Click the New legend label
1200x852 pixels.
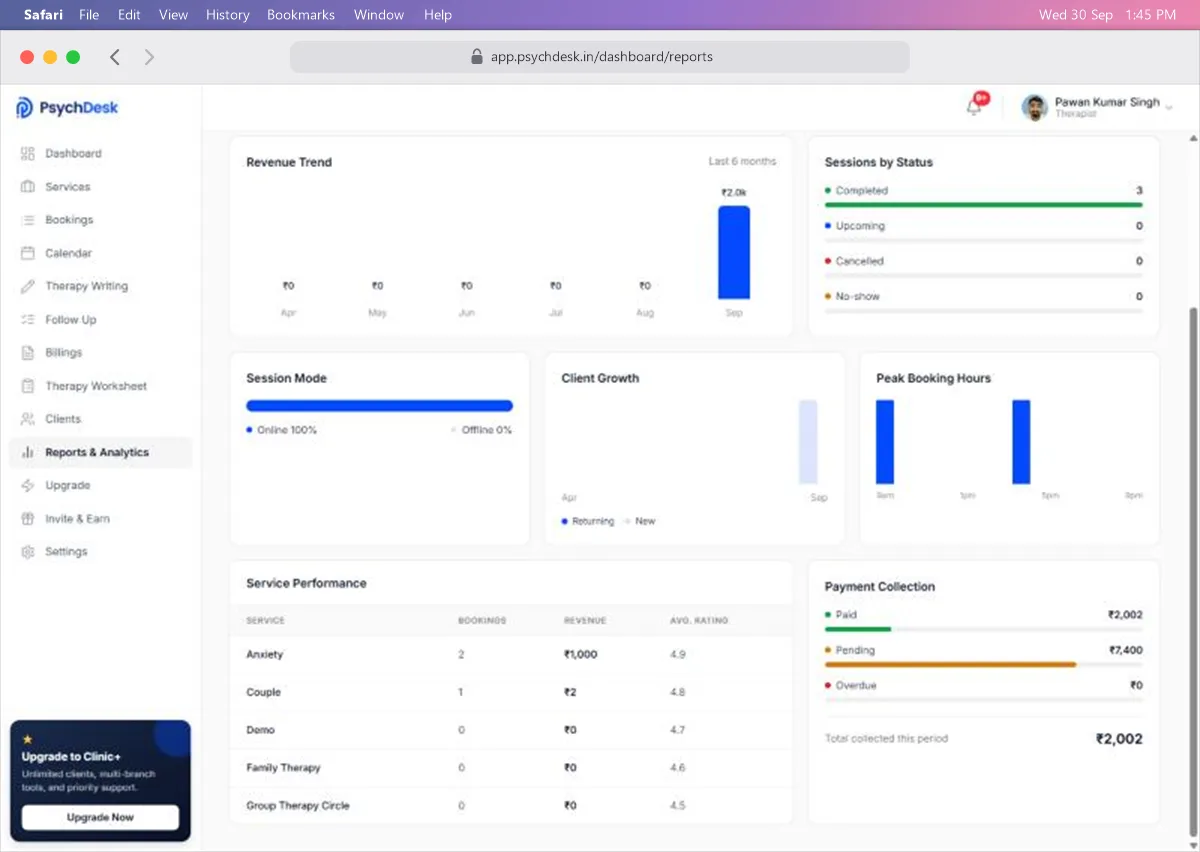(645, 521)
